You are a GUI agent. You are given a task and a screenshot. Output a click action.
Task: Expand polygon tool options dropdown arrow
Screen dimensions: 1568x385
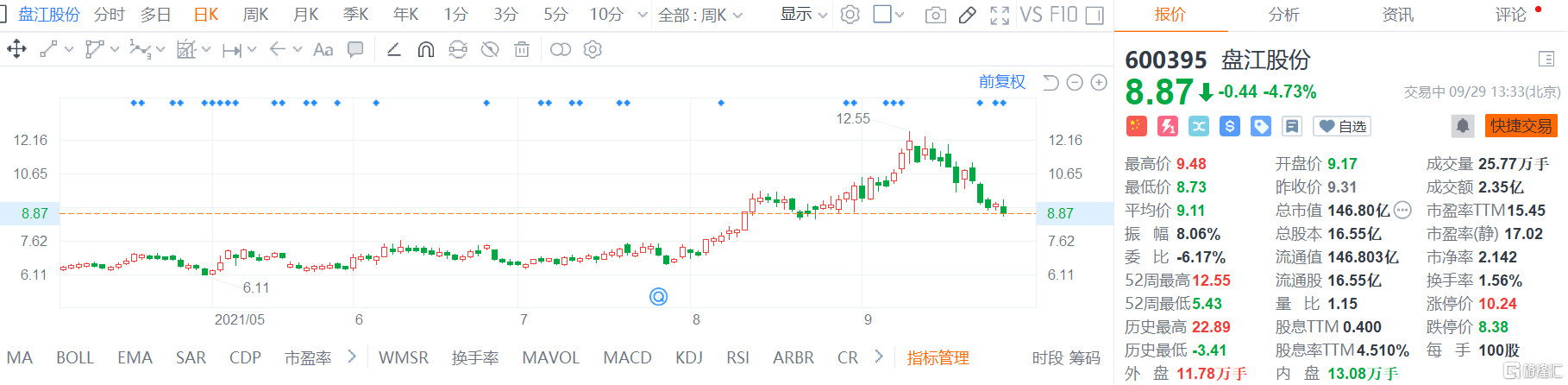pos(115,50)
